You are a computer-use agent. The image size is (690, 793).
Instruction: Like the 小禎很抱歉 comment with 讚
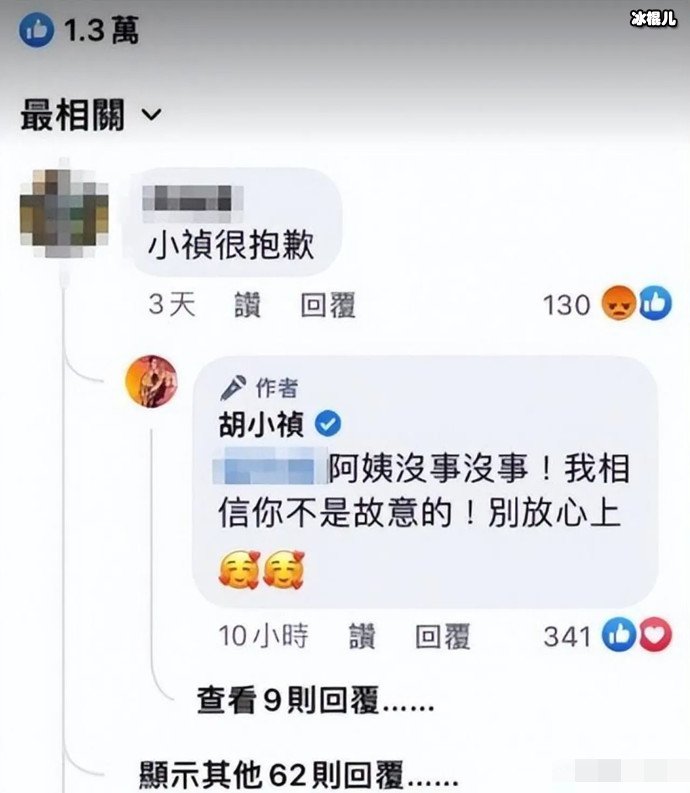pyautogui.click(x=247, y=305)
